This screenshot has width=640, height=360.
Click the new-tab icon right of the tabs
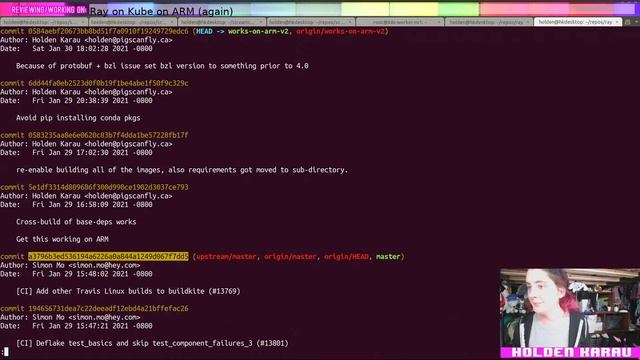(x=628, y=22)
